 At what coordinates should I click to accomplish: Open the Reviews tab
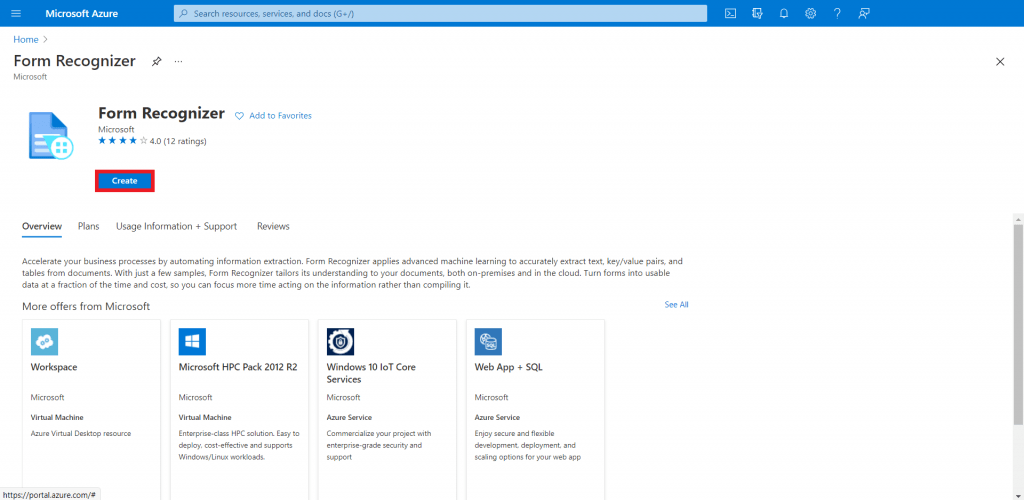273,227
